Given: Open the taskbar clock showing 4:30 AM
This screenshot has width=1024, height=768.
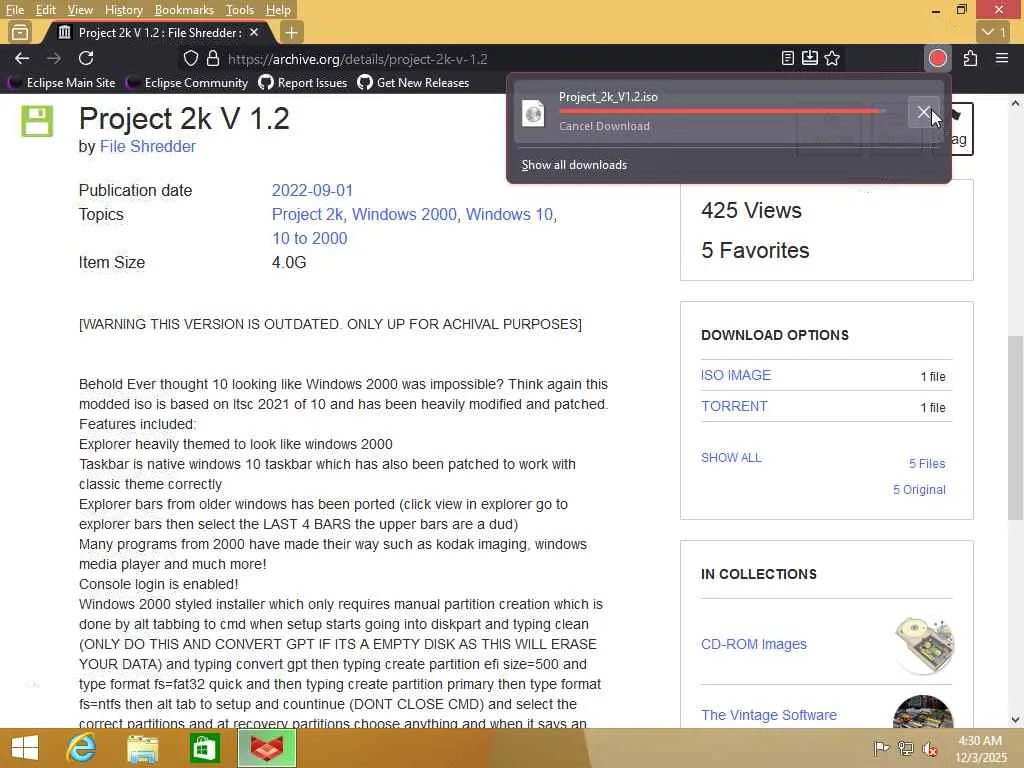Looking at the screenshot, I should pos(981,748).
